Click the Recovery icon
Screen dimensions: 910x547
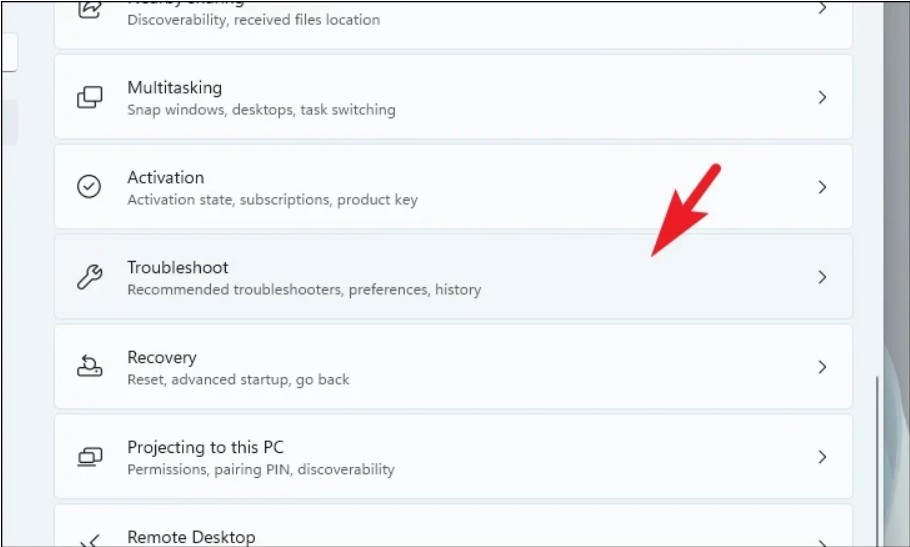click(x=90, y=367)
